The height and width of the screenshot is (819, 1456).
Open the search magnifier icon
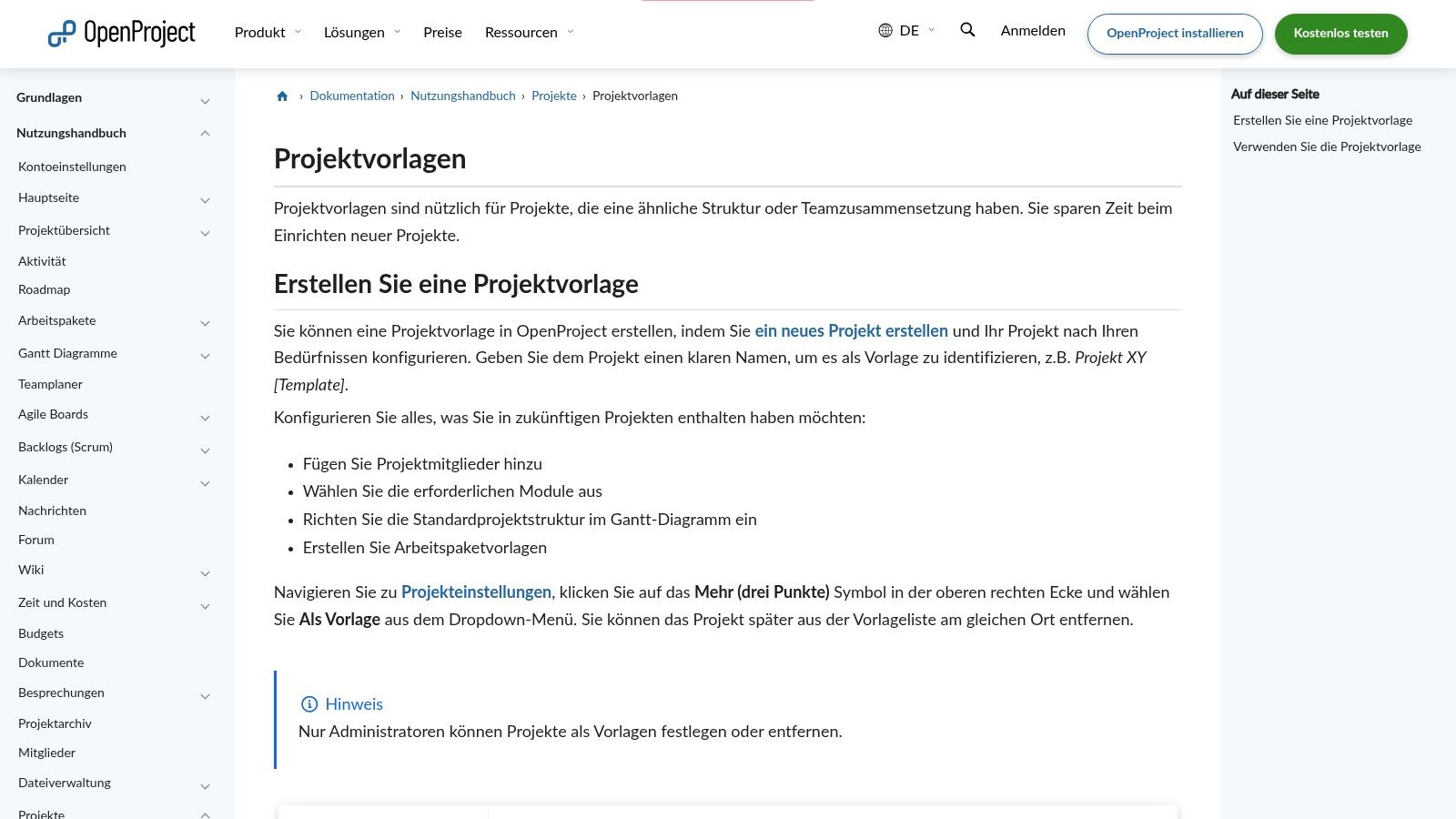(967, 30)
